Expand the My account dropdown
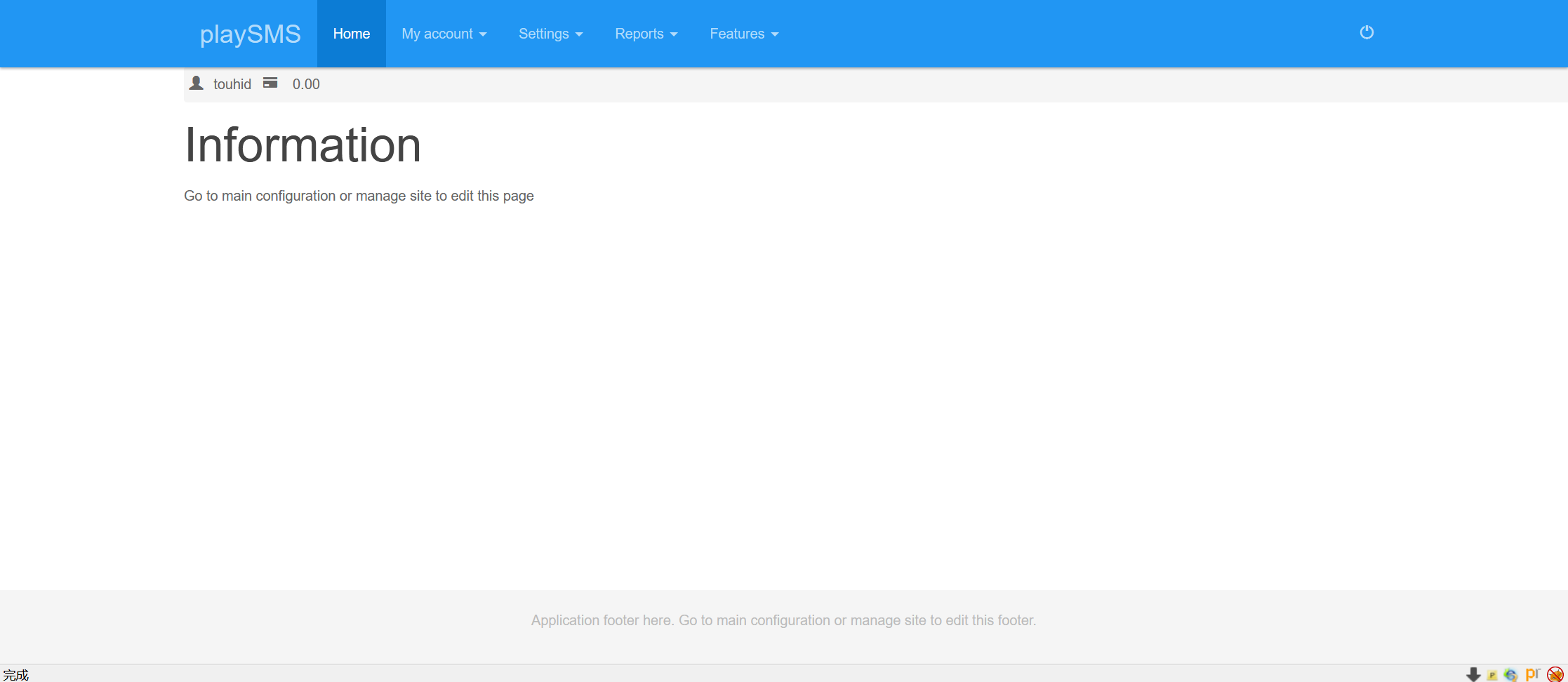This screenshot has width=1568, height=682. [444, 34]
